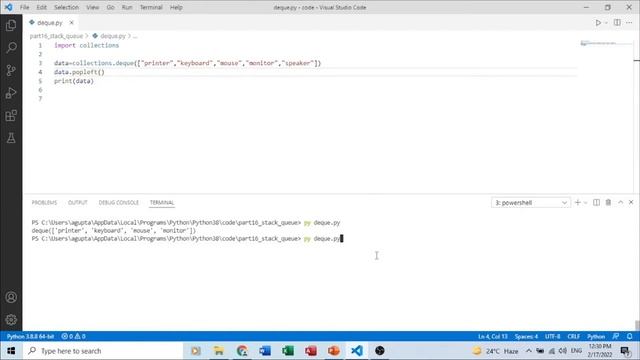Screen dimensions: 640x360
Task: Click the 'data.popleft()' code line
Action: [x=79, y=72]
